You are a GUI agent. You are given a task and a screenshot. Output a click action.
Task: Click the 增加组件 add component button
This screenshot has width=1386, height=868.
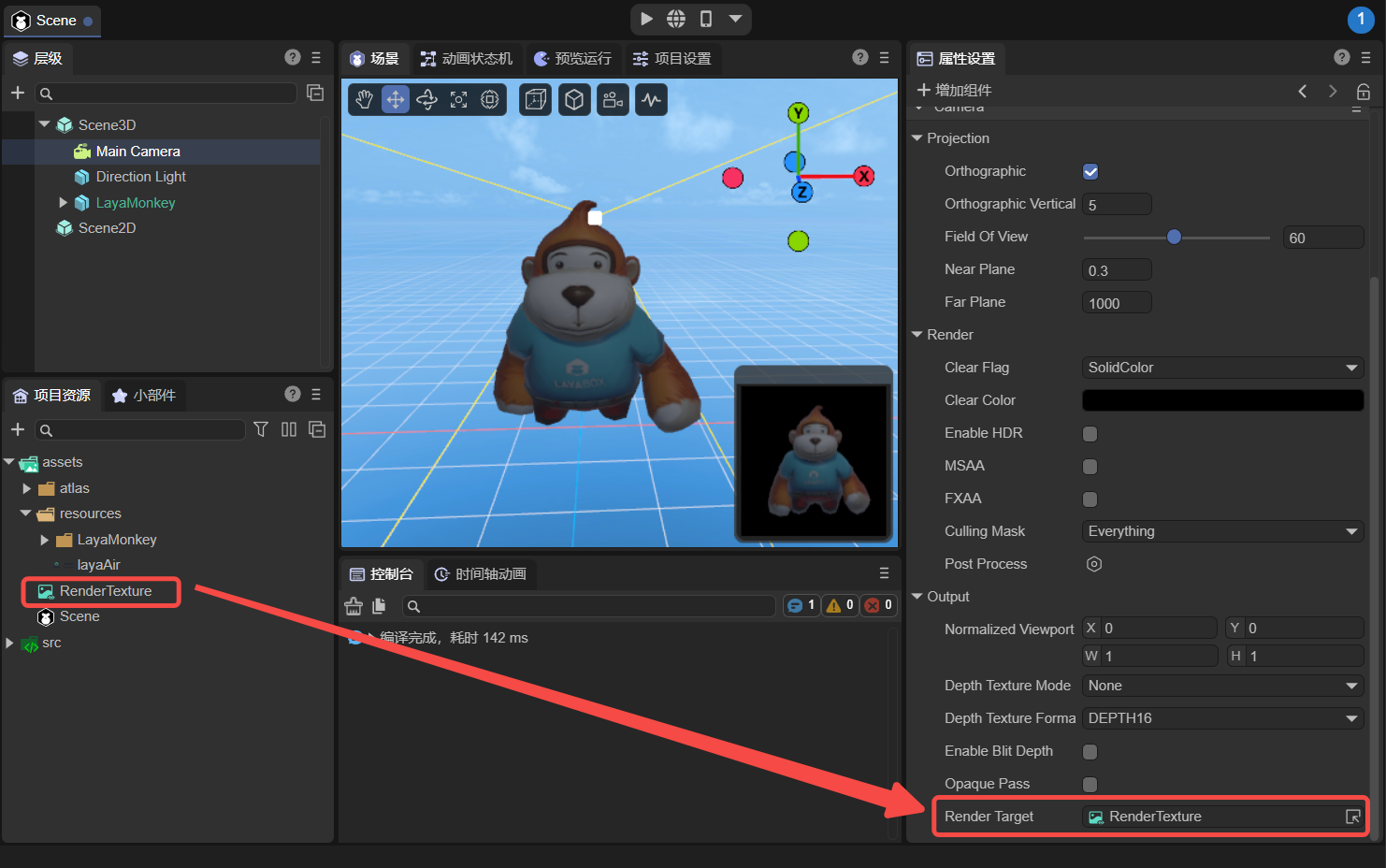tap(954, 91)
